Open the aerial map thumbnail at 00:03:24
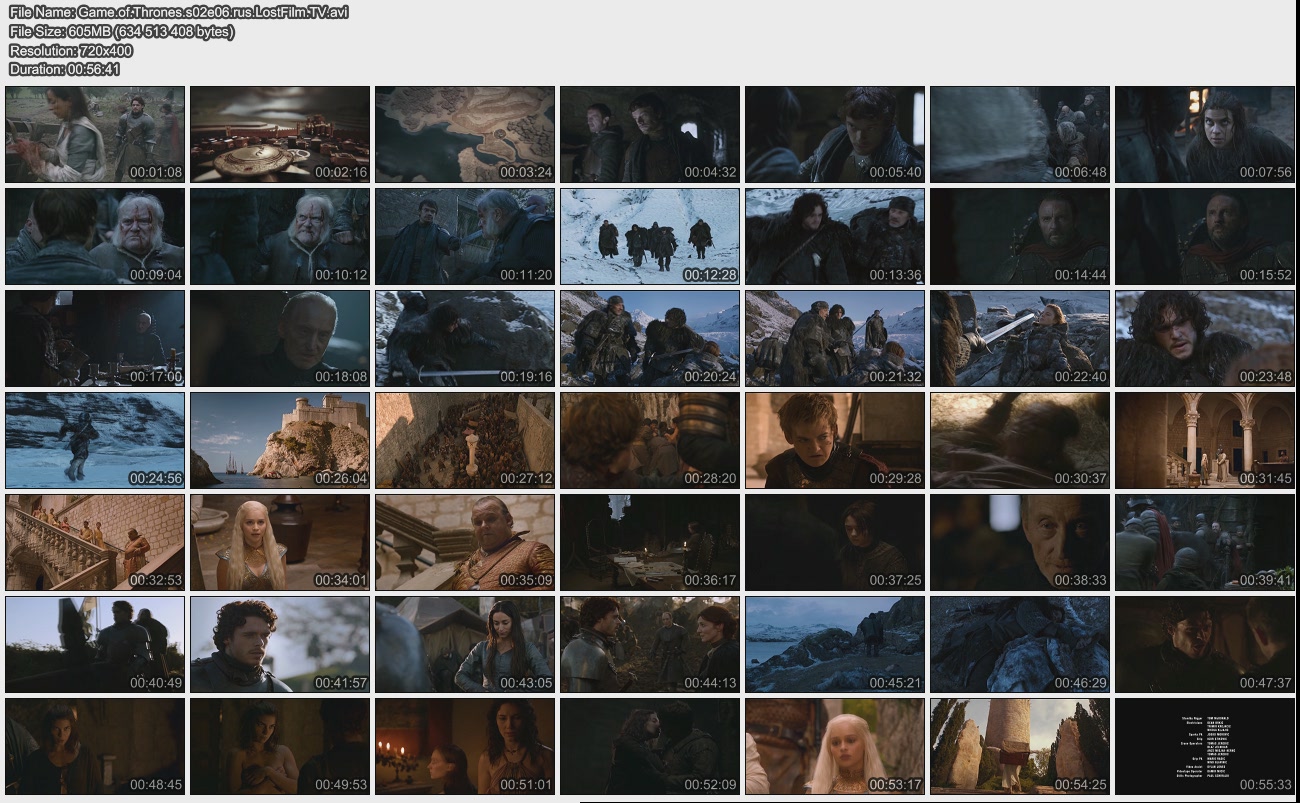1300x803 pixels. tap(465, 134)
